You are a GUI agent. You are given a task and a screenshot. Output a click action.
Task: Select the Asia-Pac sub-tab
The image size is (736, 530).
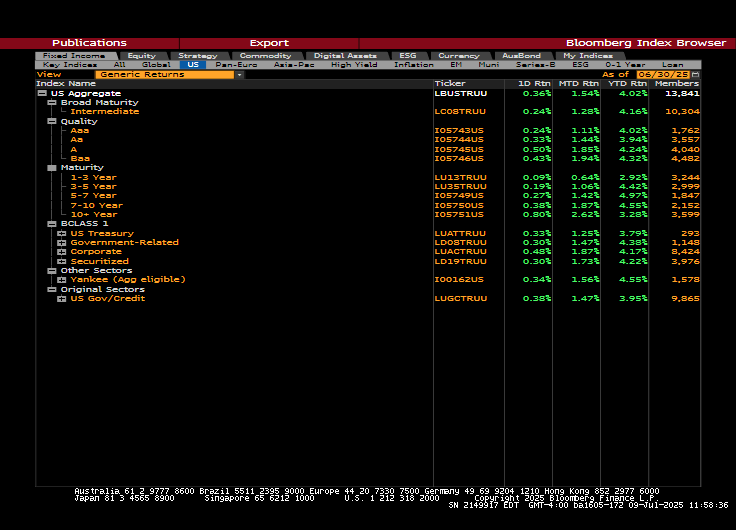point(294,65)
